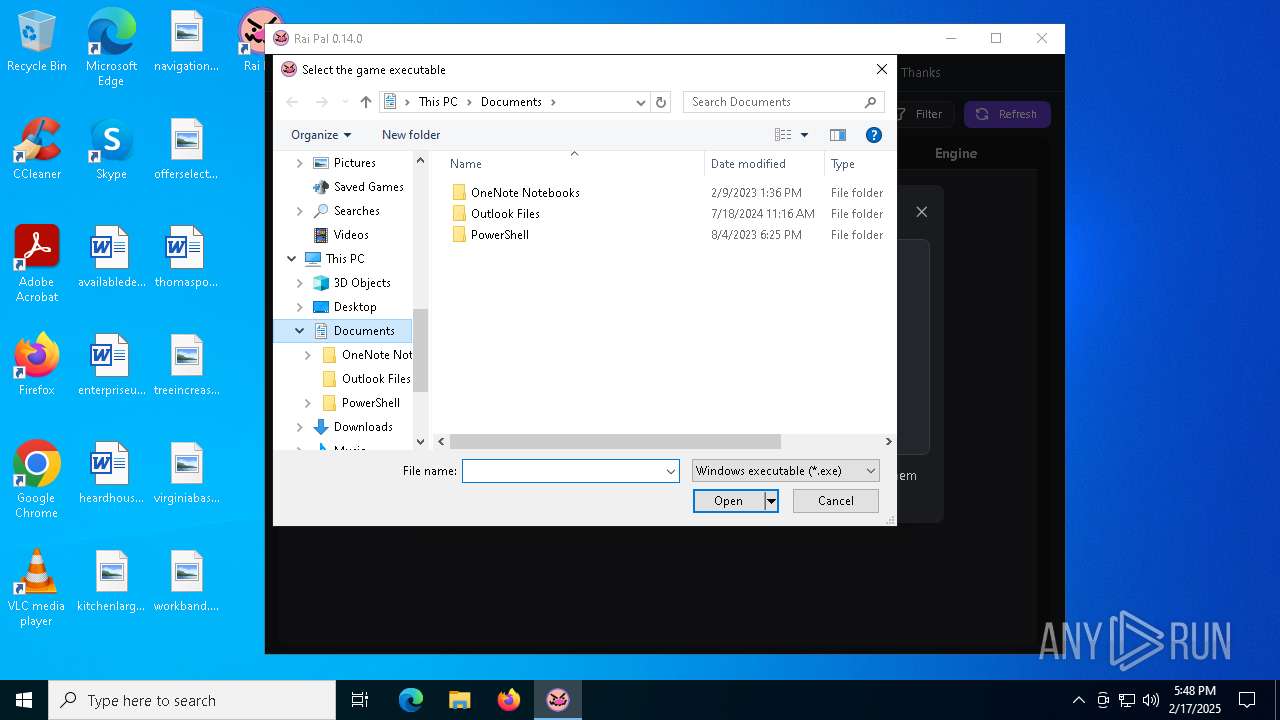Select This PC in the navigation tree

pyautogui.click(x=345, y=259)
